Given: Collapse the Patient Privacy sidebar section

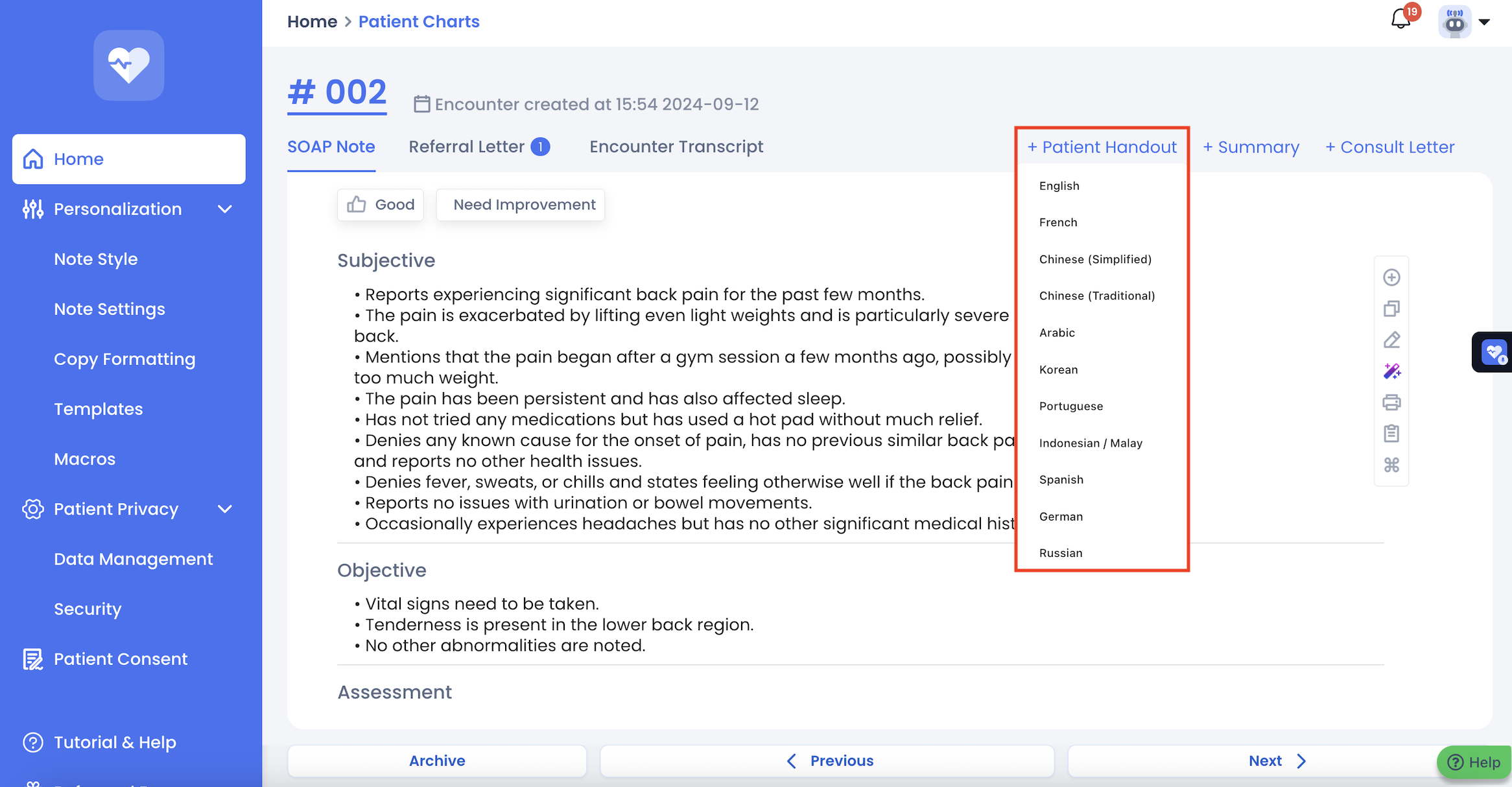Looking at the screenshot, I should (x=225, y=510).
